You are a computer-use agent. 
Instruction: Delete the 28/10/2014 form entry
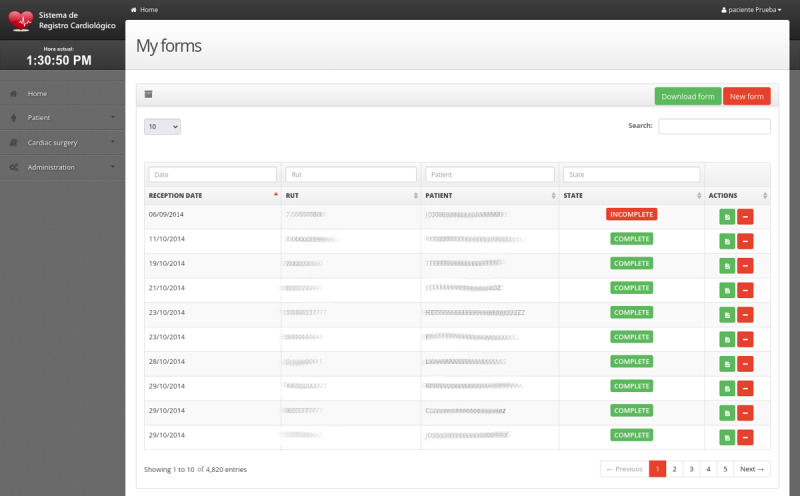pyautogui.click(x=745, y=364)
